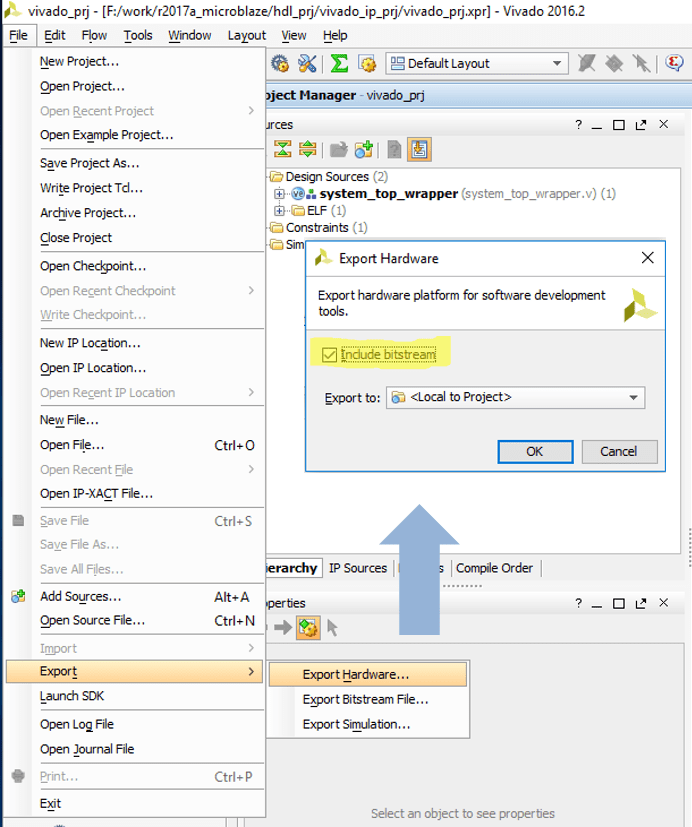Open the project settings gear icon
The width and height of the screenshot is (692, 827).
(x=280, y=64)
